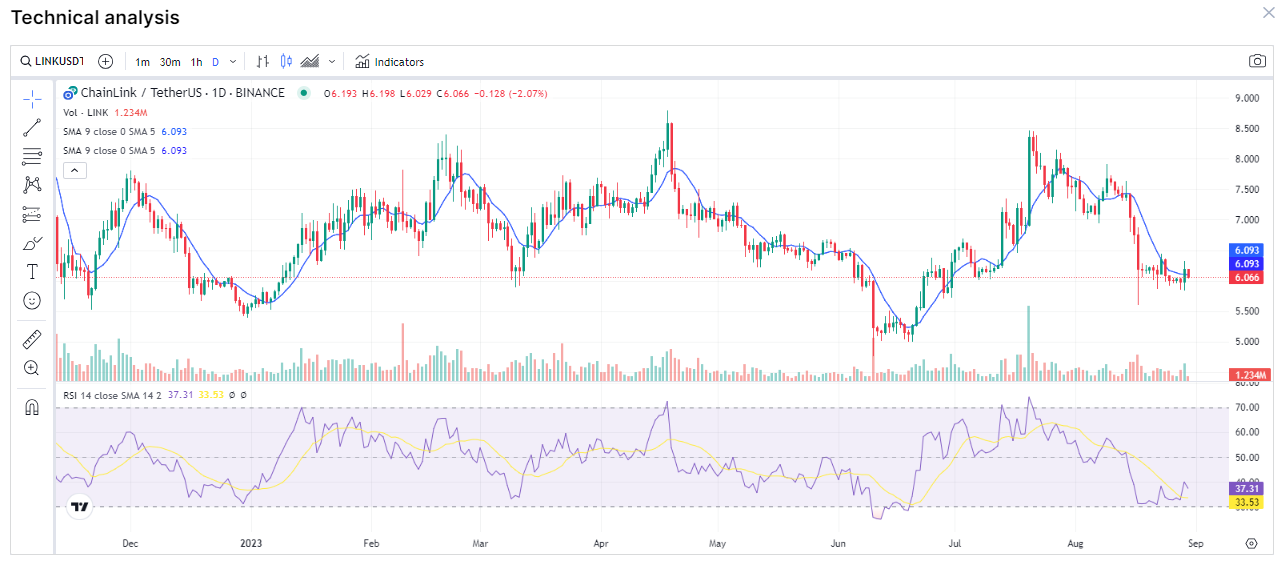Click the 8.500 price axis label
Image resolution: width=1287 pixels, height=564 pixels.
click(x=1247, y=128)
